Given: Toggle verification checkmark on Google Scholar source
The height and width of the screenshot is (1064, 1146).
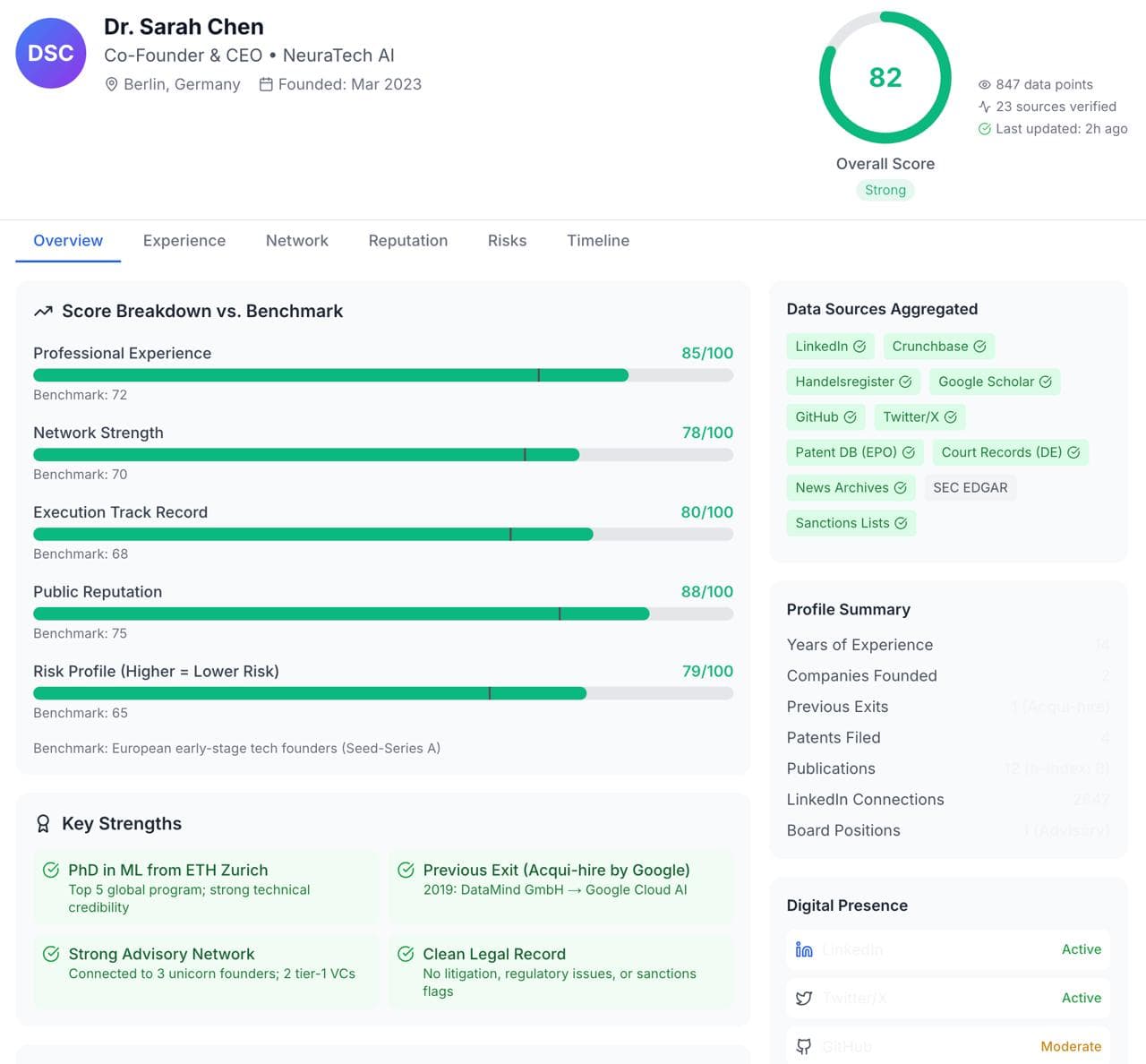Looking at the screenshot, I should click(x=1046, y=382).
